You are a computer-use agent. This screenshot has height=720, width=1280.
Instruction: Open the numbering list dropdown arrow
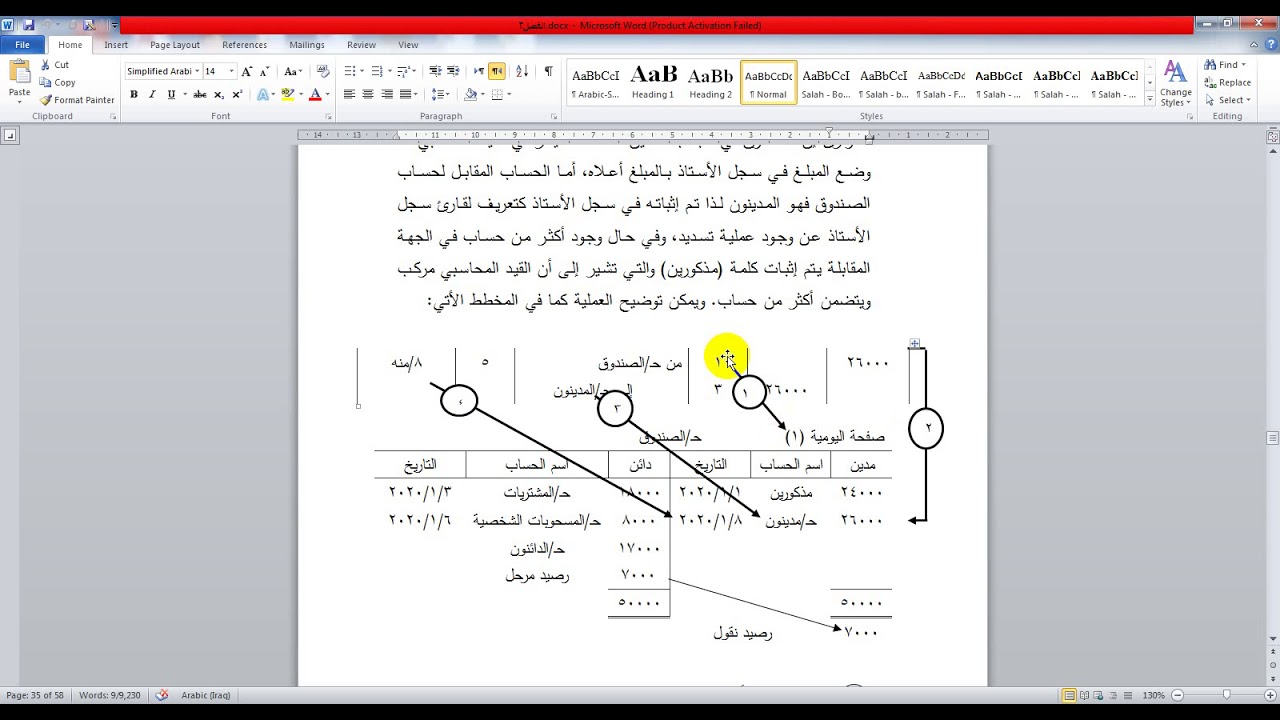pos(388,71)
